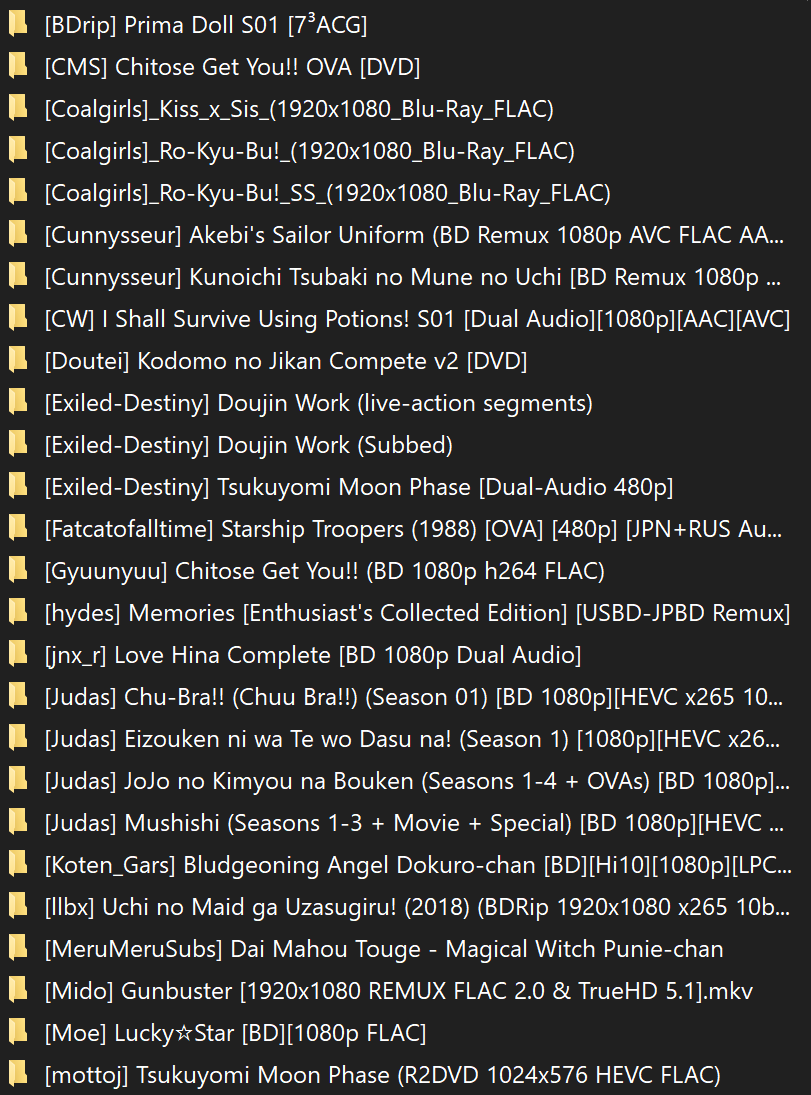Image resolution: width=811 pixels, height=1095 pixels.
Task: Select the folder icon for JoJo no Kimyou na Bouken
Action: (x=17, y=780)
